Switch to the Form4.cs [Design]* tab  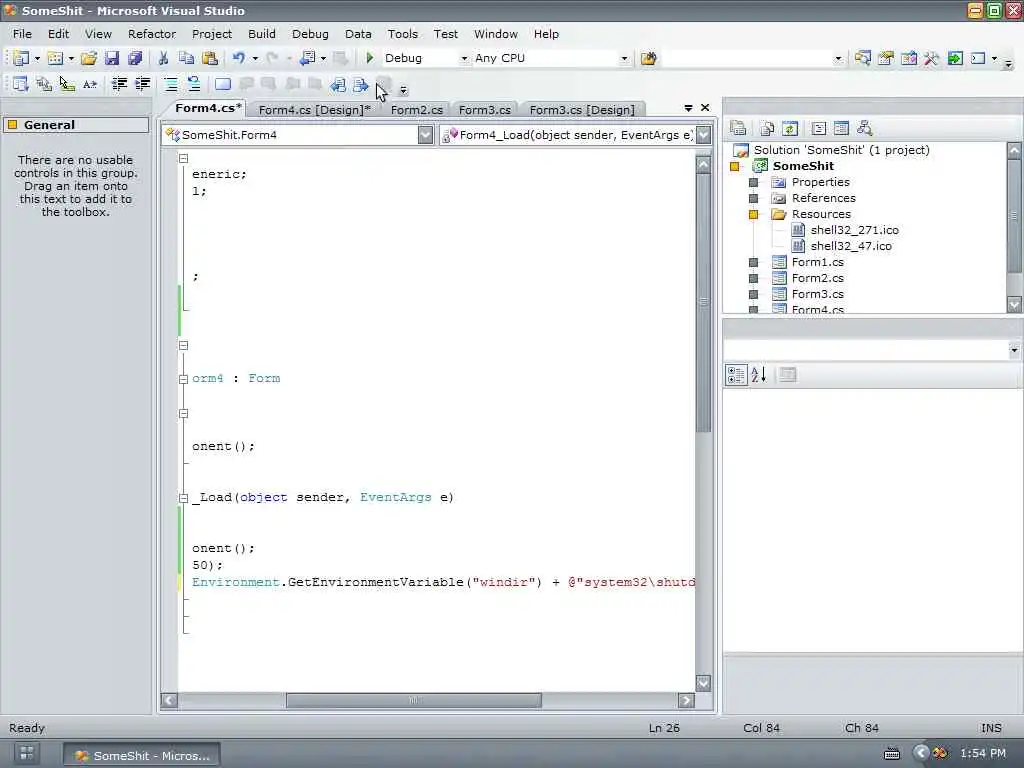pos(315,110)
